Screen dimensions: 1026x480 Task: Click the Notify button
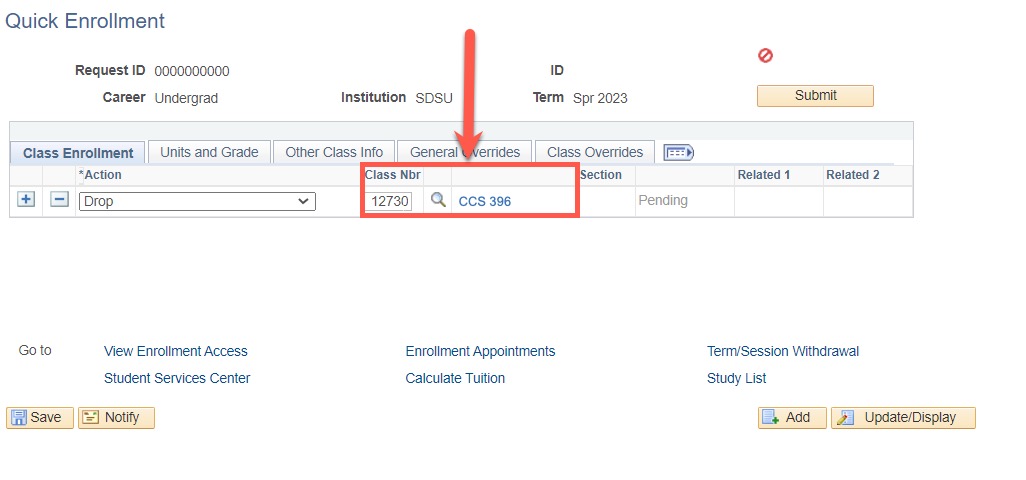(x=116, y=418)
